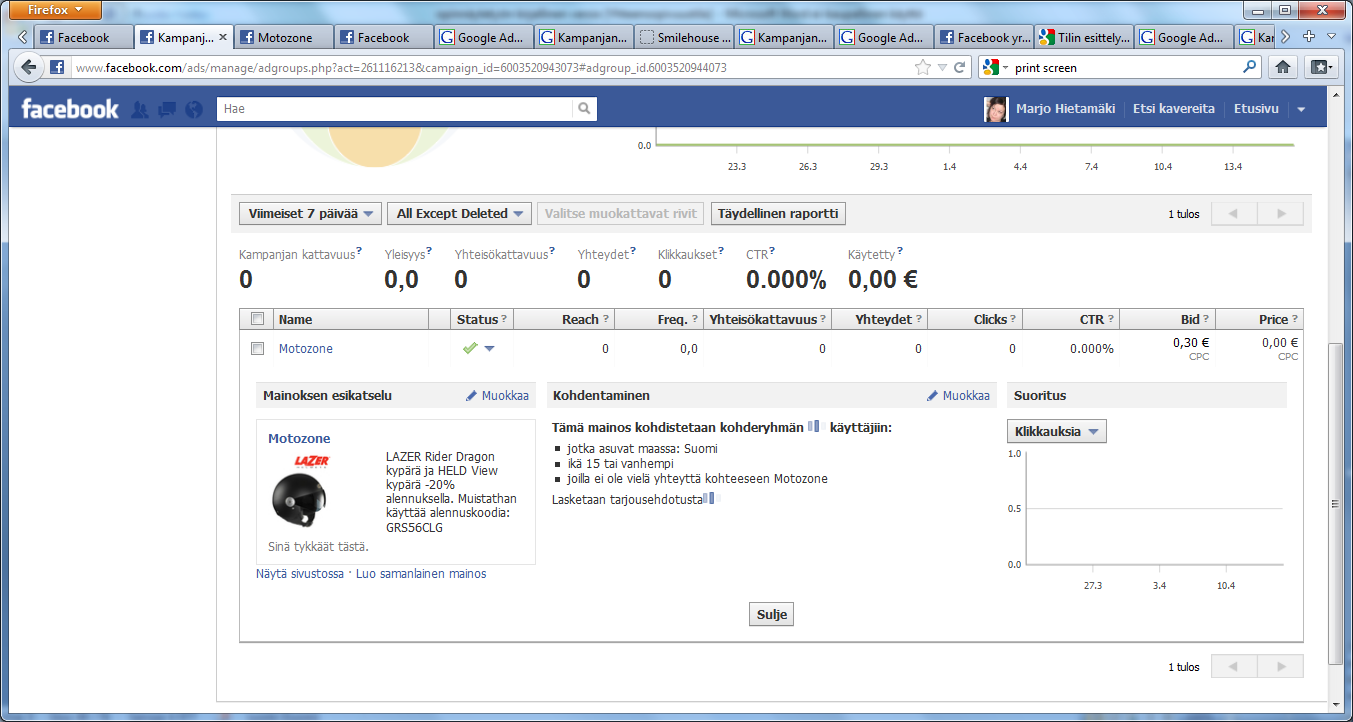This screenshot has width=1353, height=722.
Task: Click the print screen search field
Action: [x=1125, y=68]
